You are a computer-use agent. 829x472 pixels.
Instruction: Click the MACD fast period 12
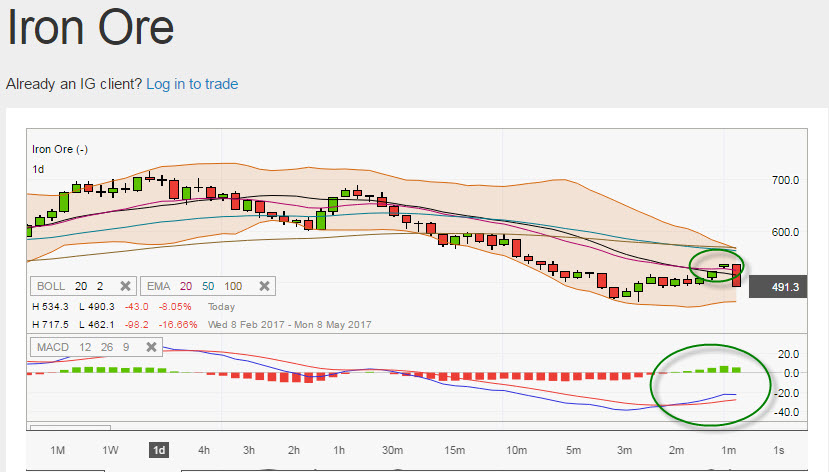[85, 347]
